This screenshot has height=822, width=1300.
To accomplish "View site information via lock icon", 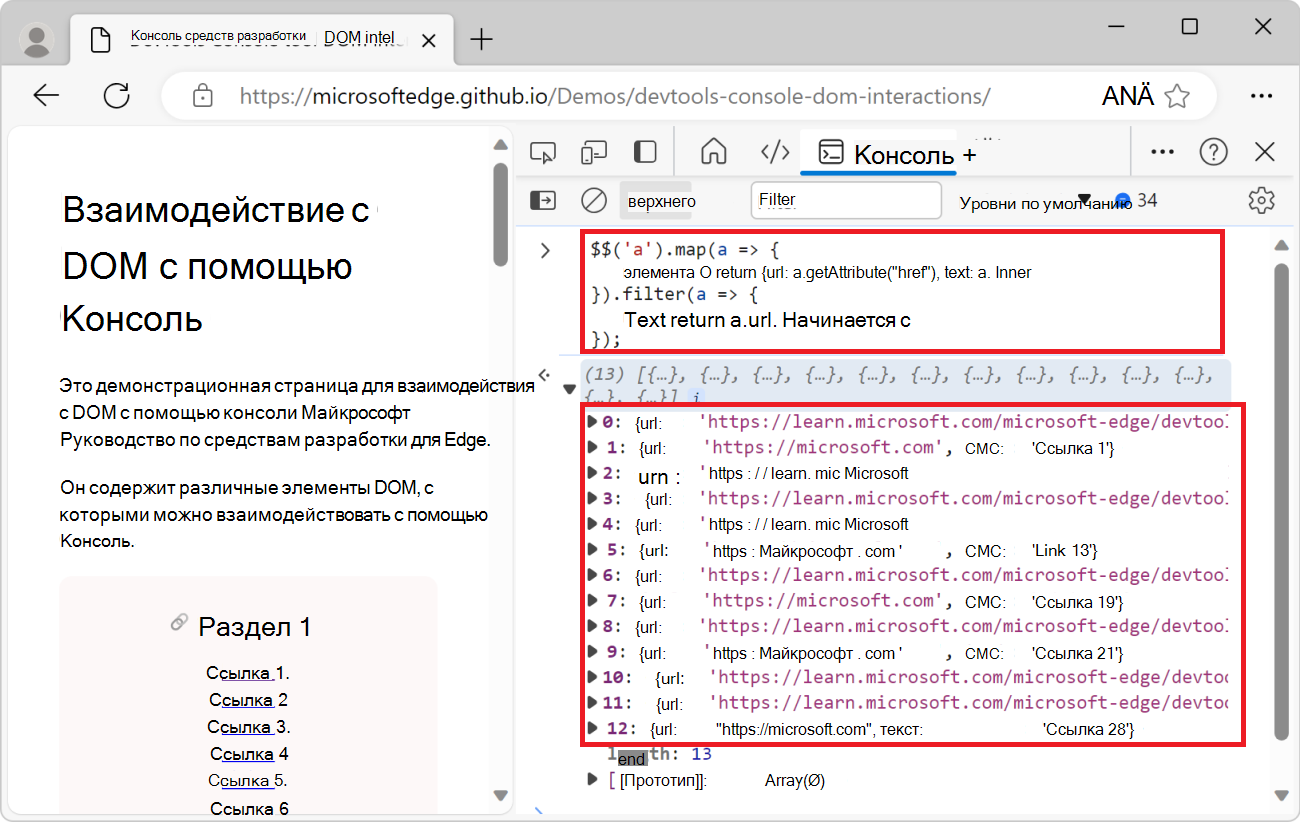I will pyautogui.click(x=203, y=95).
